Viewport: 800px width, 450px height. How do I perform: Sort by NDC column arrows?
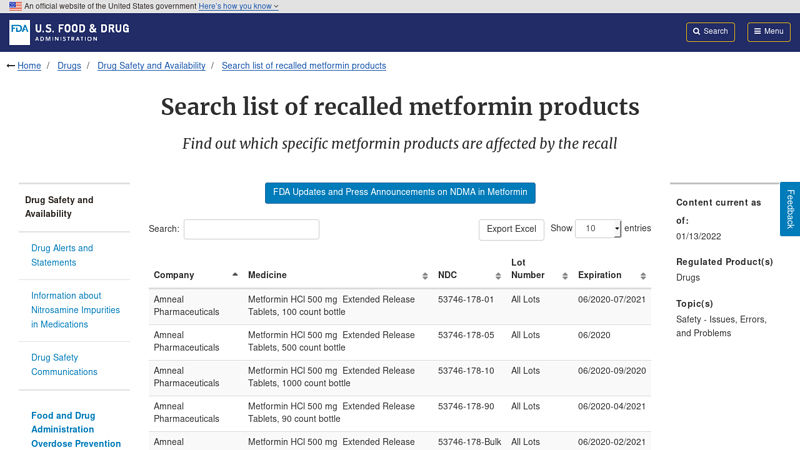tap(498, 276)
